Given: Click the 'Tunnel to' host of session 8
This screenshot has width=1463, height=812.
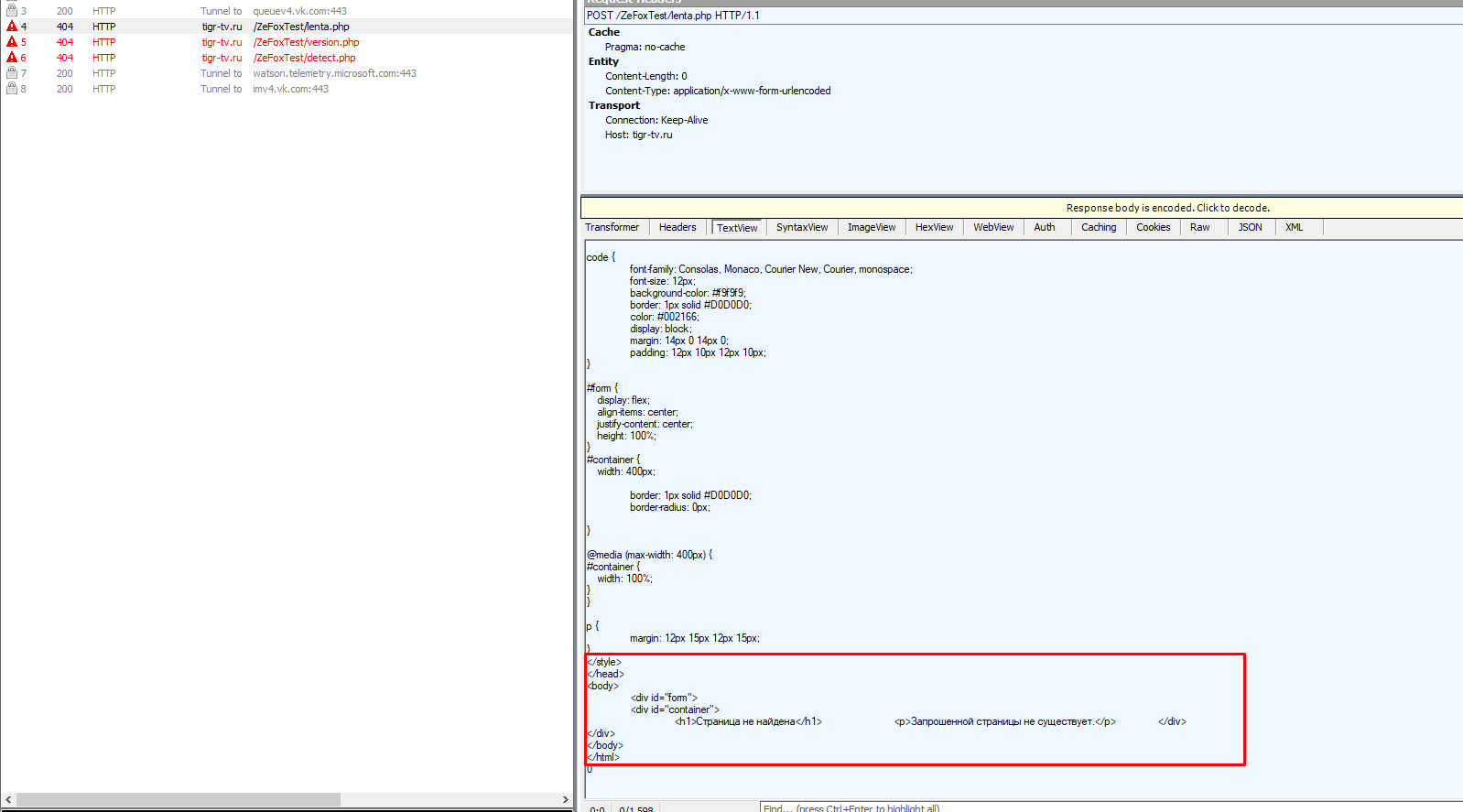Looking at the screenshot, I should (x=221, y=89).
